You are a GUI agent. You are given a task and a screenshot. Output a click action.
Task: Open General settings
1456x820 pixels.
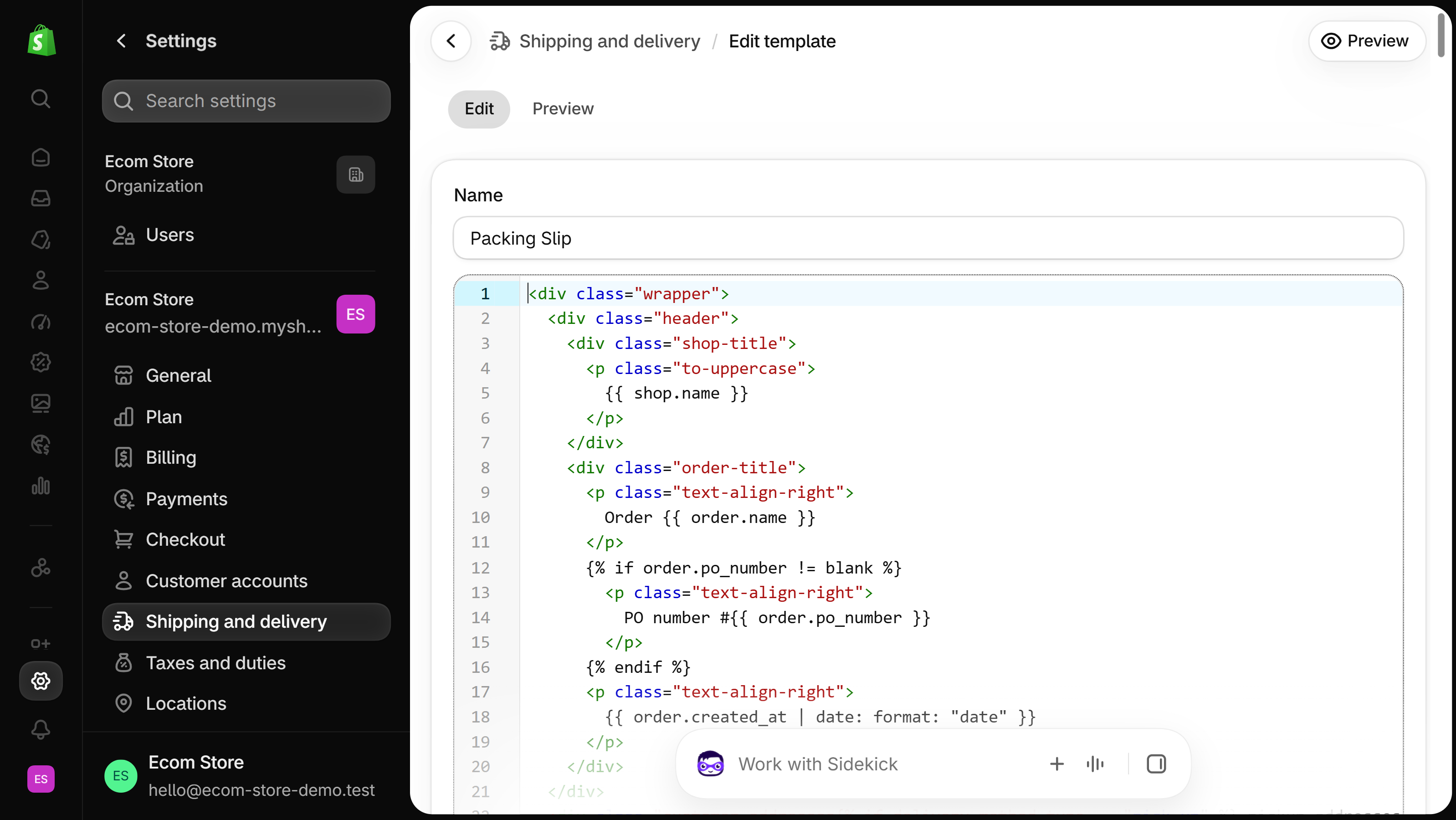[x=246, y=375]
